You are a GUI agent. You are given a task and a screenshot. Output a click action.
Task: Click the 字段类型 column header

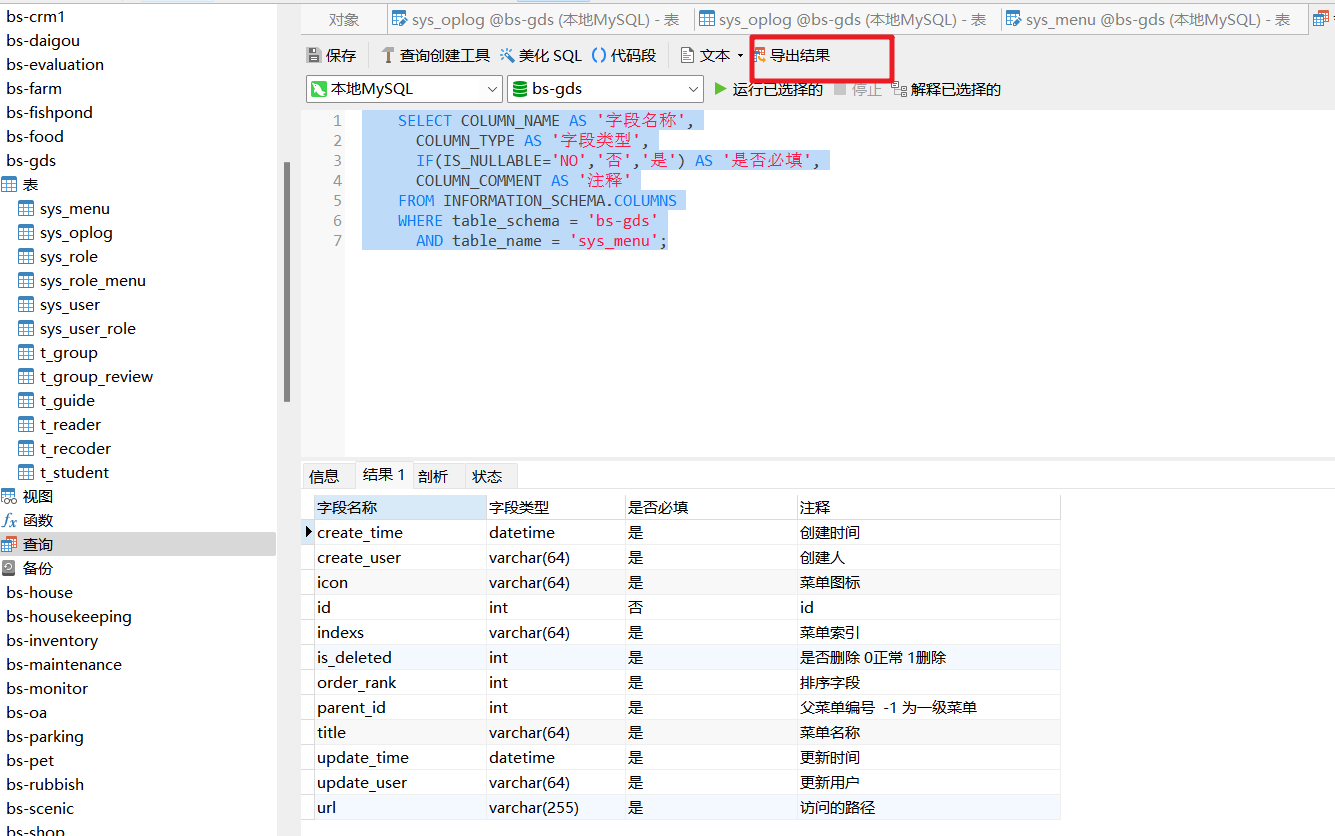(x=555, y=507)
